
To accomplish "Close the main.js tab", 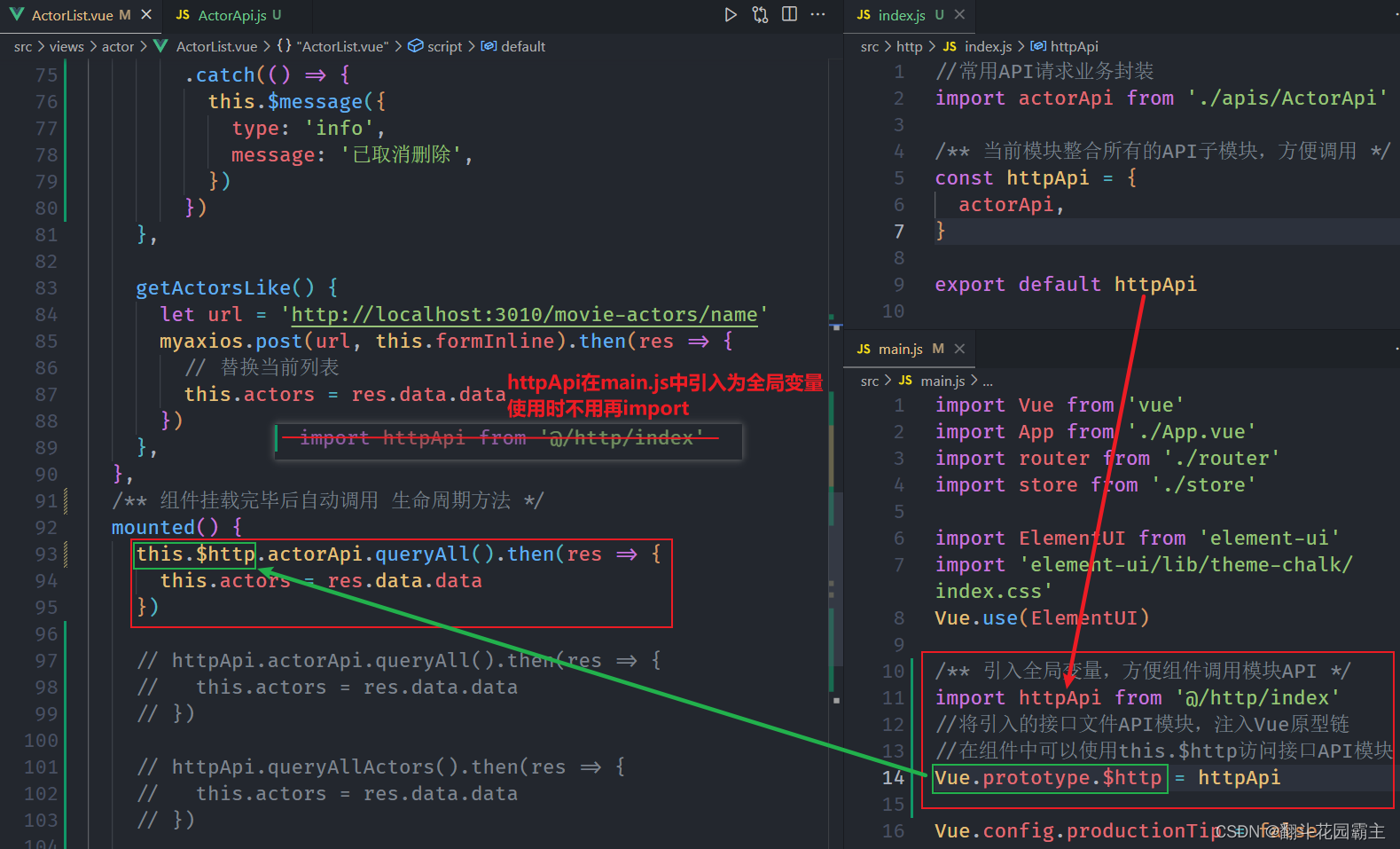I will pos(959,349).
